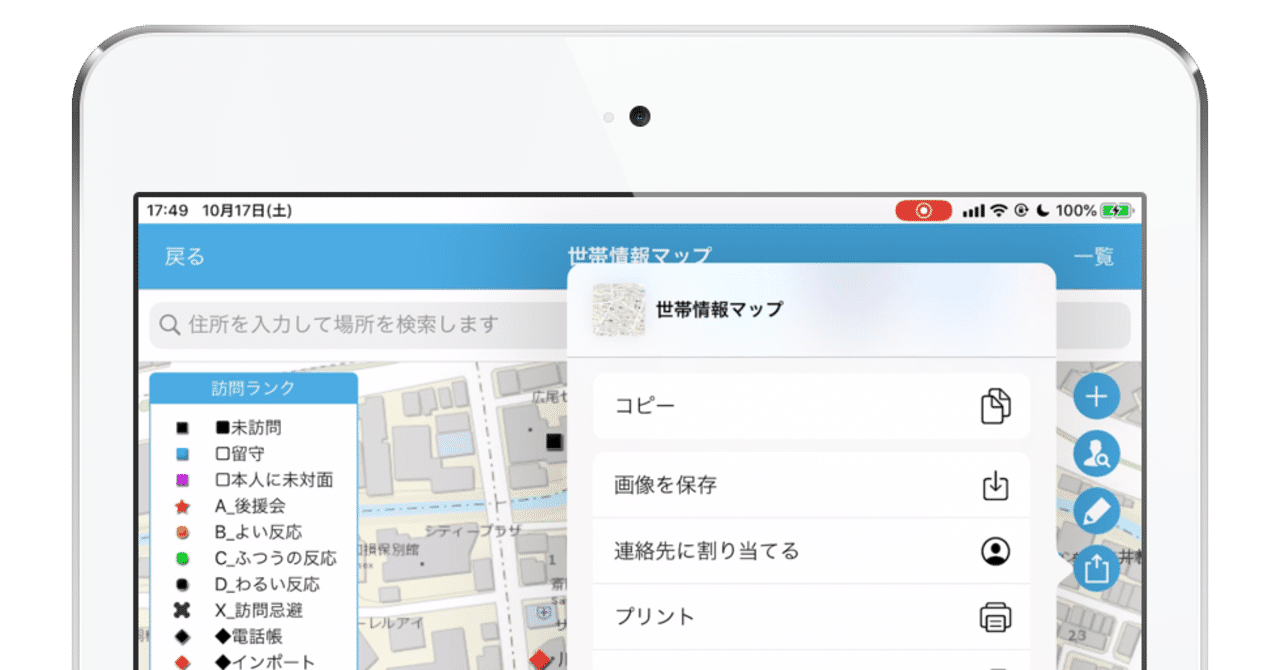This screenshot has height=670, width=1280.
Task: Tap the 戻る back button
Action: [x=184, y=257]
